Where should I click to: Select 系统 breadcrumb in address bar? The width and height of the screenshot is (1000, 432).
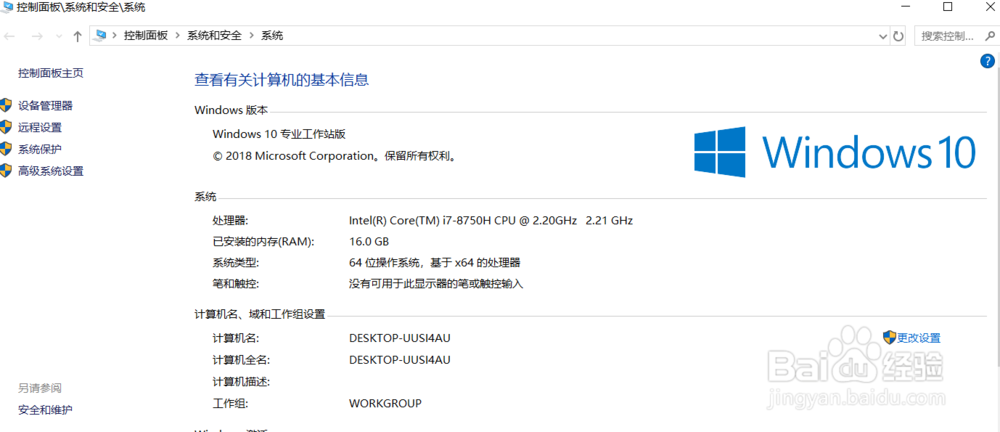pos(272,36)
